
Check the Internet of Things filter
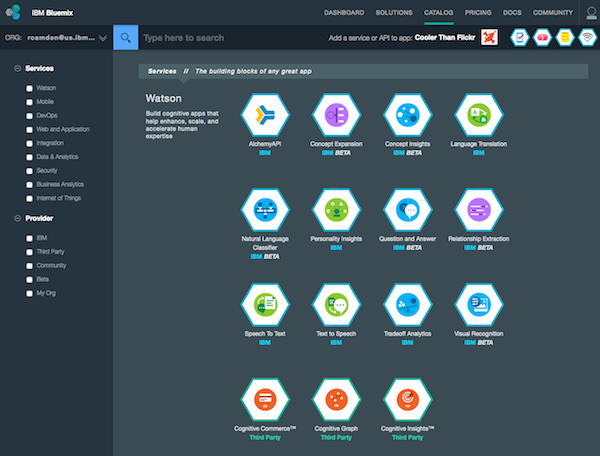pyautogui.click(x=29, y=199)
